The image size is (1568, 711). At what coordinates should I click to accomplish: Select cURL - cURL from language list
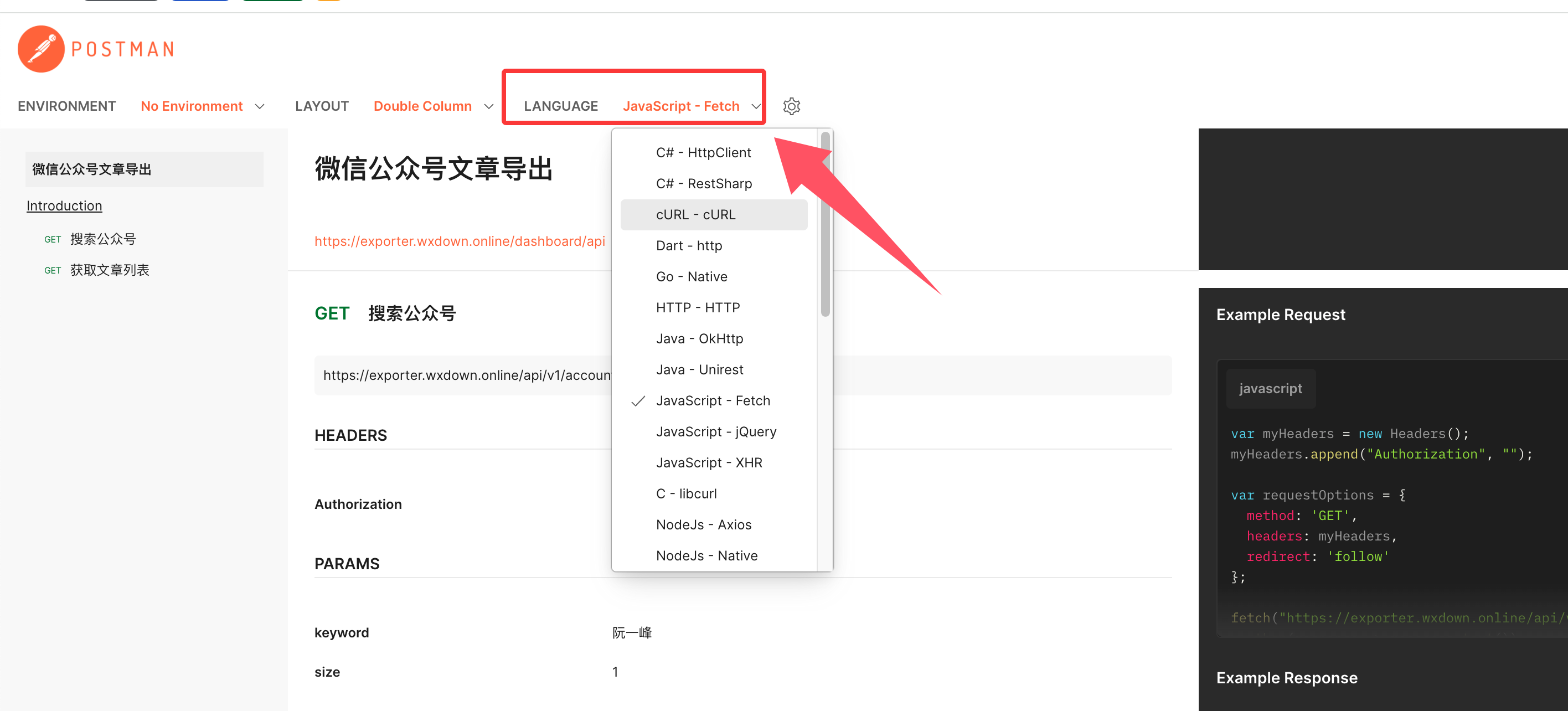pyautogui.click(x=696, y=215)
